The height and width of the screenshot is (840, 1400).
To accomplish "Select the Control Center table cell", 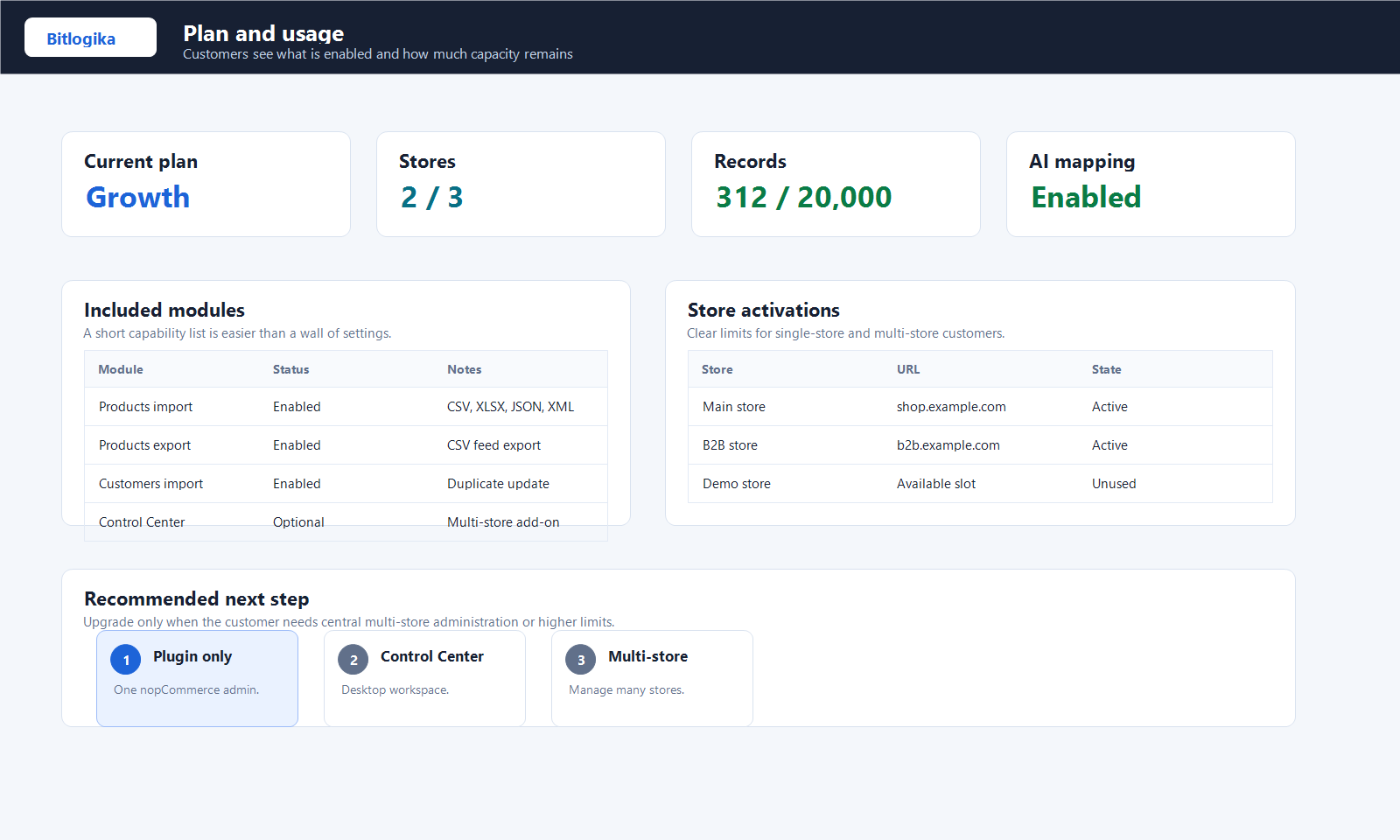I will tap(142, 522).
